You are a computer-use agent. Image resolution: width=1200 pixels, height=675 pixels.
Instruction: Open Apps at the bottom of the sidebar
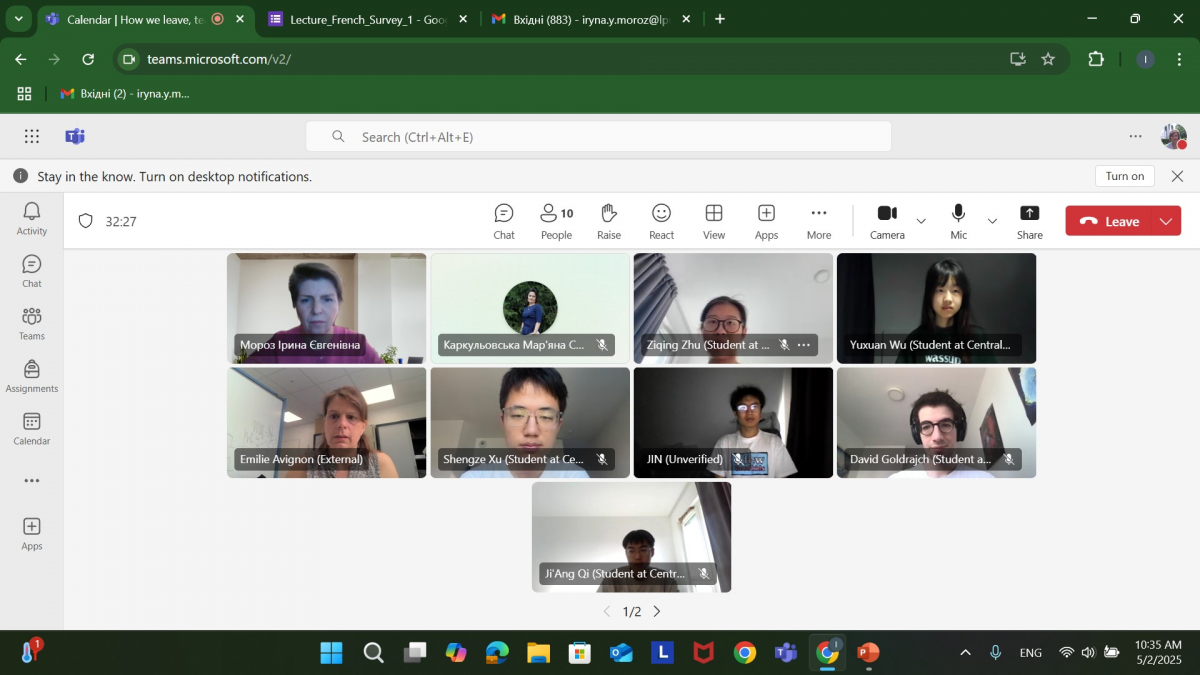click(32, 534)
